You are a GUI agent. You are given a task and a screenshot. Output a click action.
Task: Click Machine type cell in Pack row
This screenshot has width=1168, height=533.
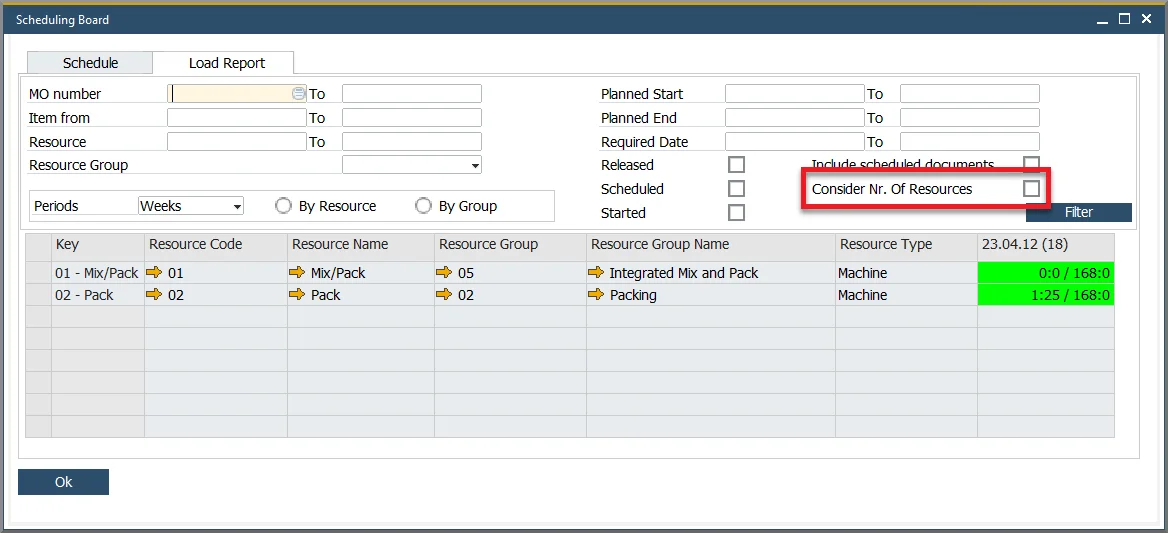click(x=907, y=295)
